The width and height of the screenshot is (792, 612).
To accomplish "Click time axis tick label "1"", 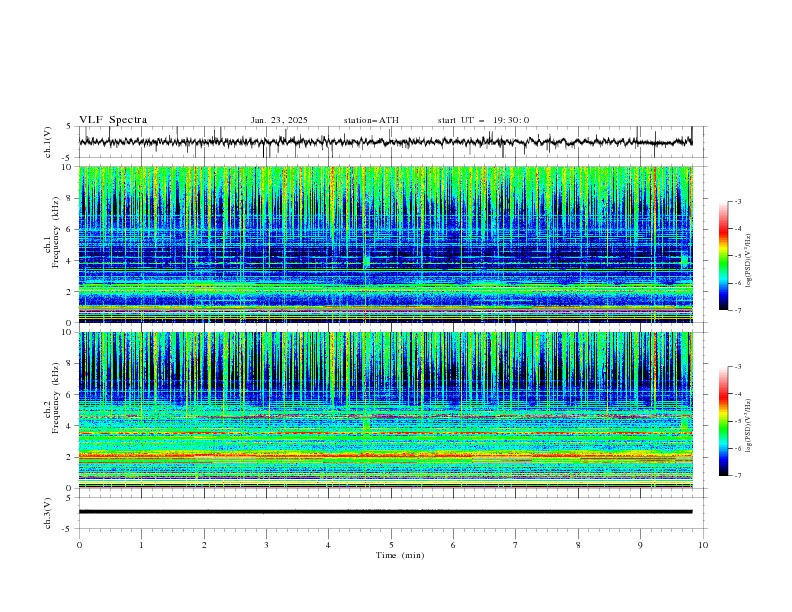I will click(x=141, y=545).
